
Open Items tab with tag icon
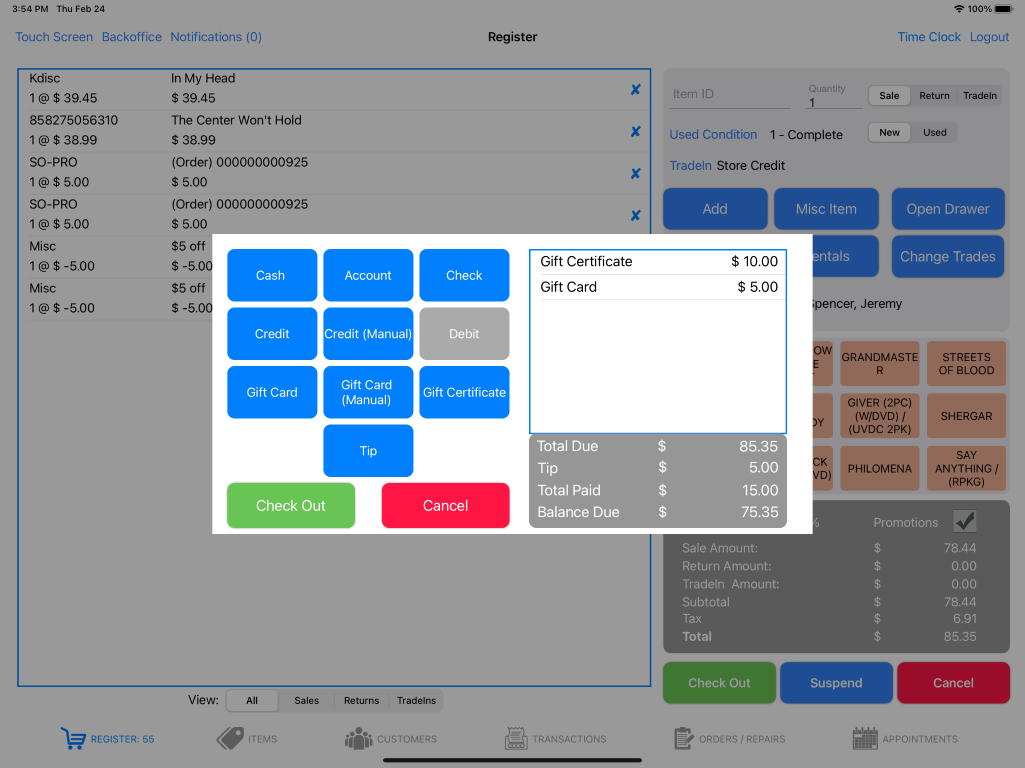[230, 739]
